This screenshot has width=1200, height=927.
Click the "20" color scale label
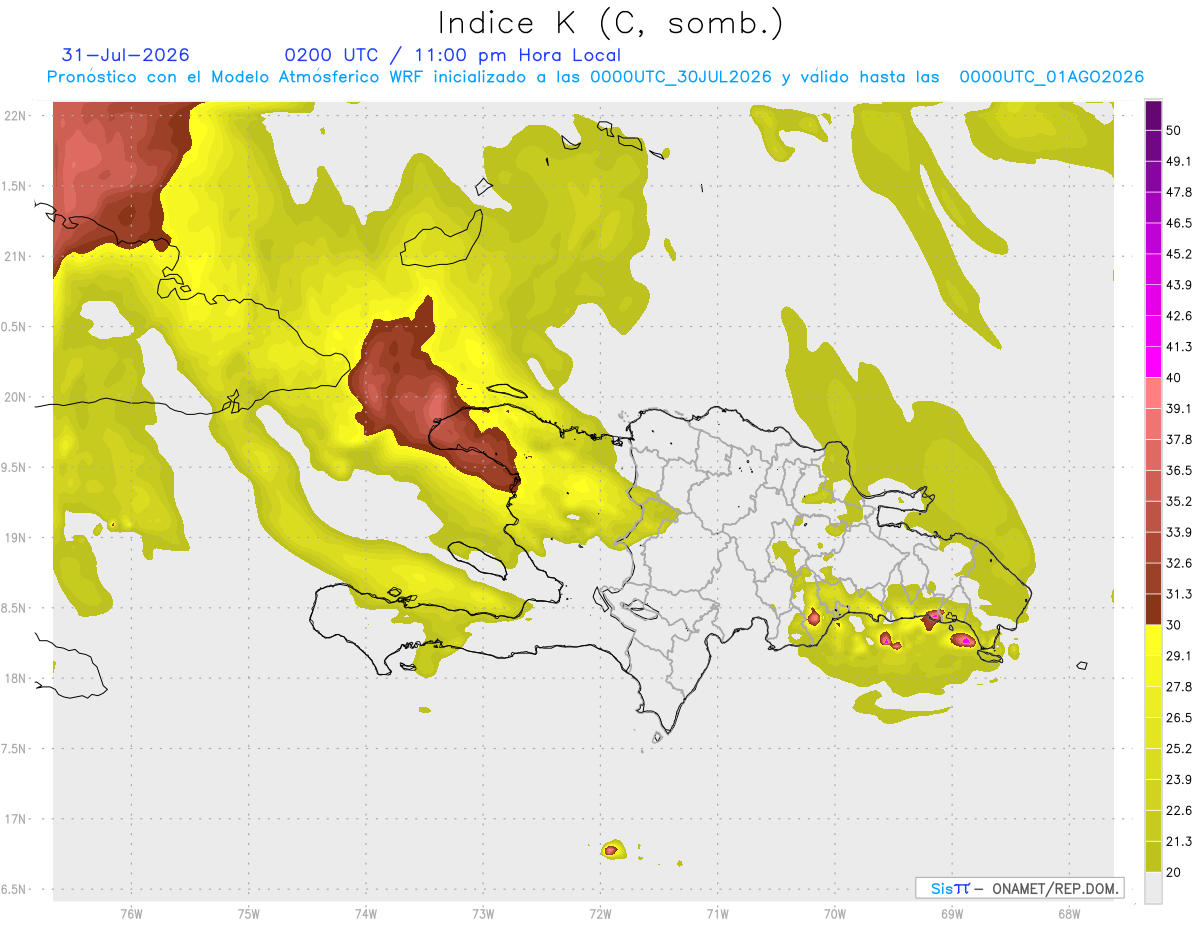1174,872
